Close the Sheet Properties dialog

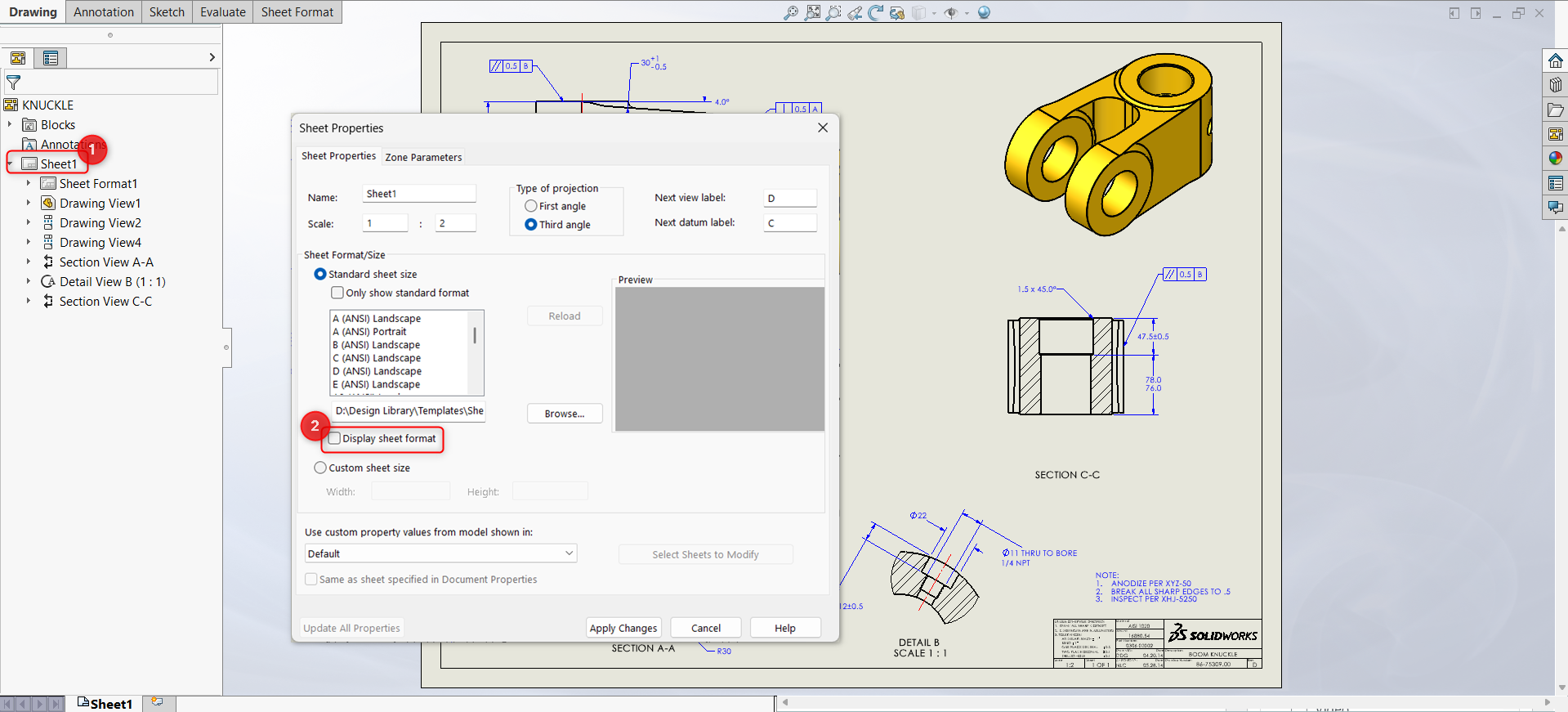[823, 128]
